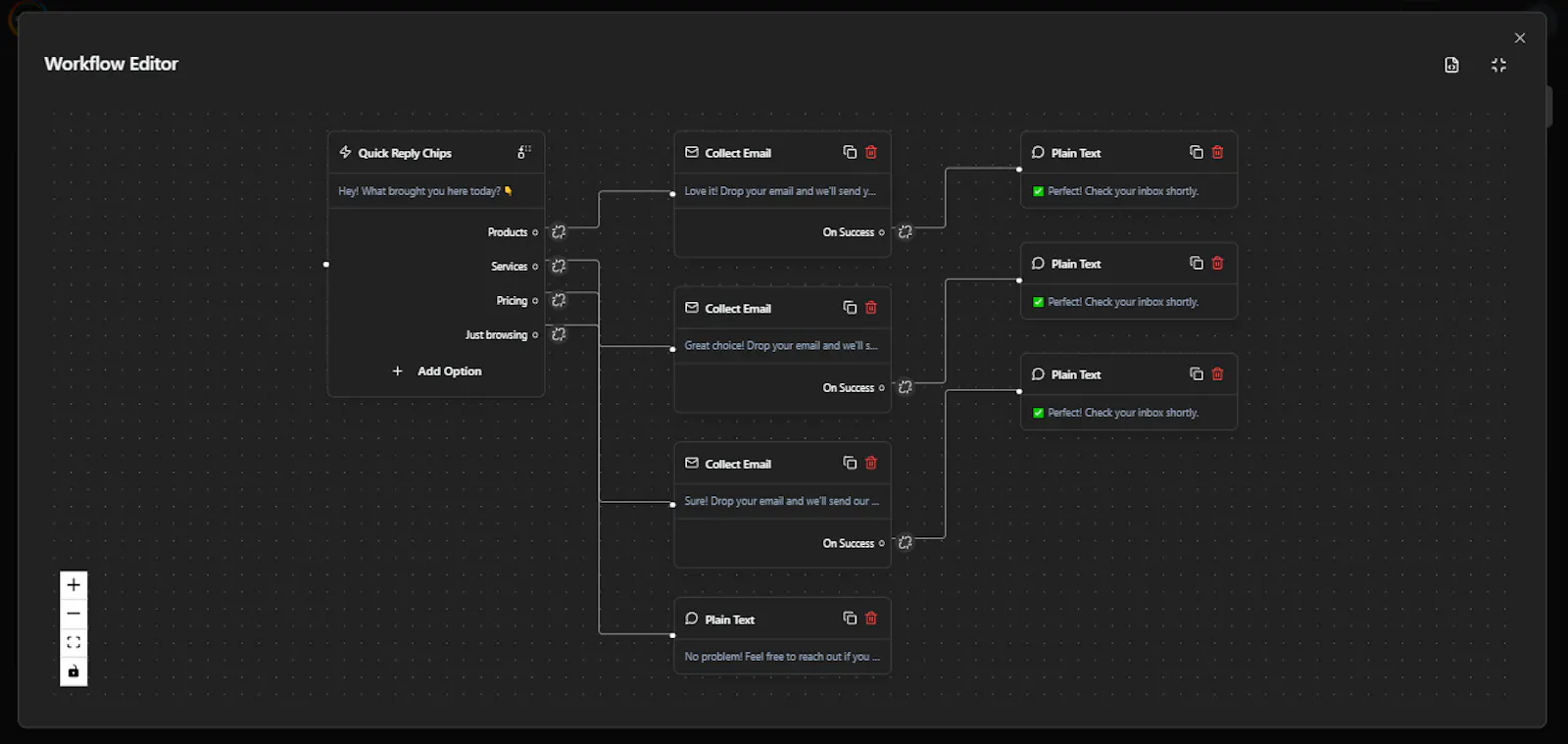
Task: Delete the middle-right Plain Text node
Action: [x=1218, y=263]
